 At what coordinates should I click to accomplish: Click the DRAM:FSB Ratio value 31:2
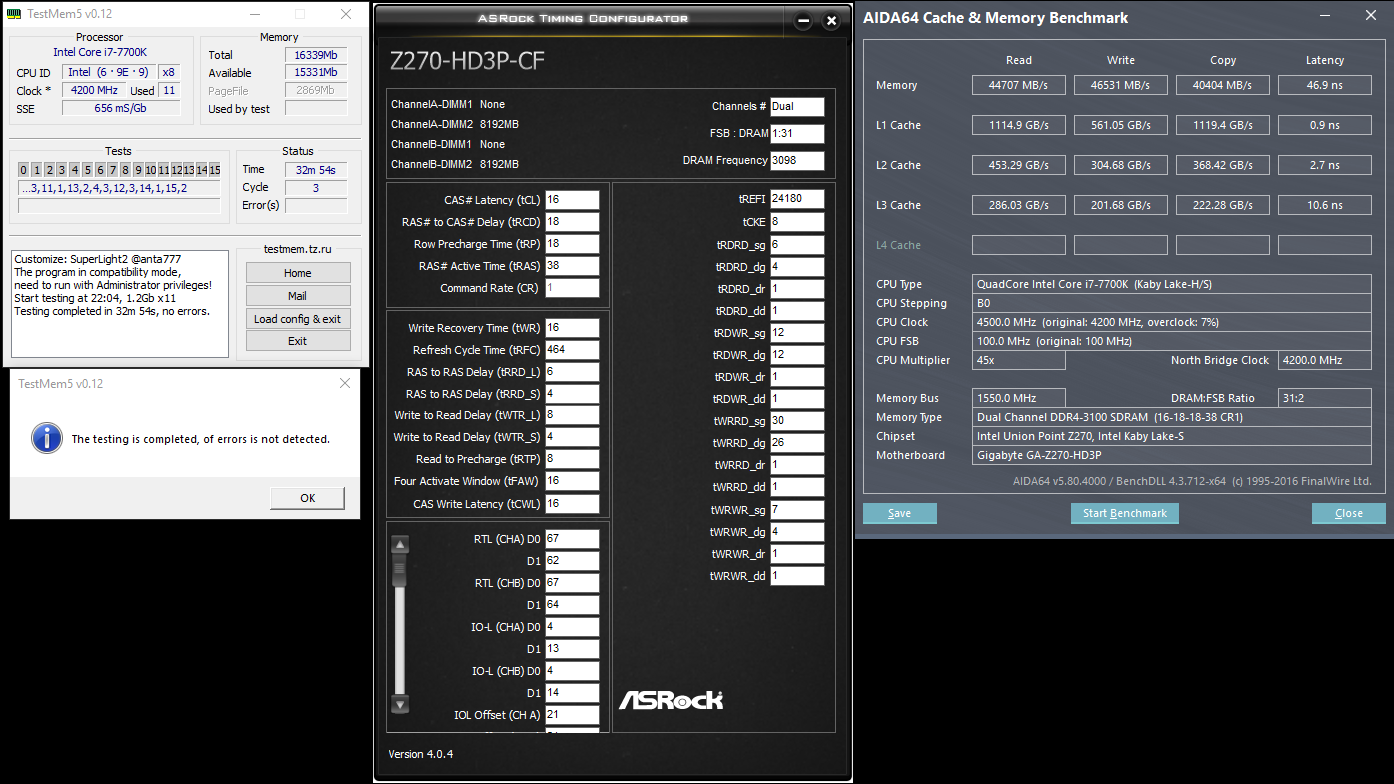click(x=1325, y=398)
